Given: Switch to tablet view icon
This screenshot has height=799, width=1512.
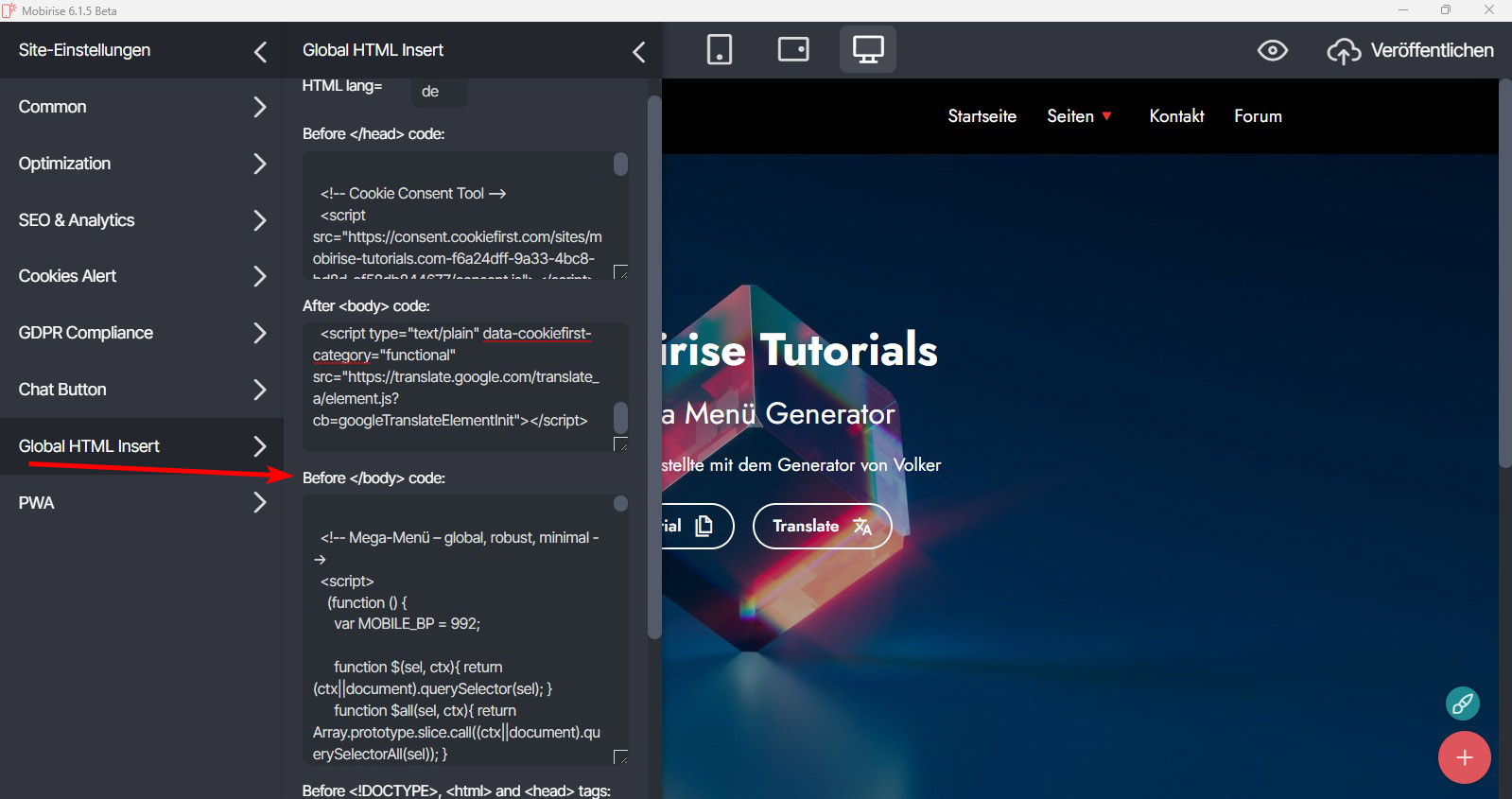Looking at the screenshot, I should (x=793, y=49).
